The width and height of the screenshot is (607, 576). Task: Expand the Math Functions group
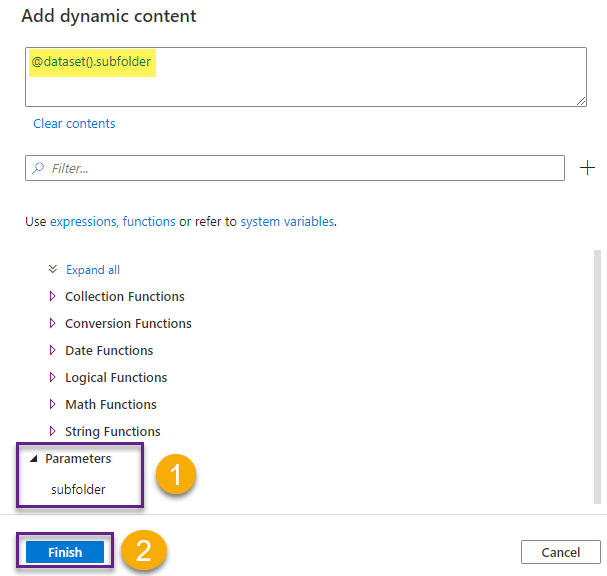[x=53, y=405]
